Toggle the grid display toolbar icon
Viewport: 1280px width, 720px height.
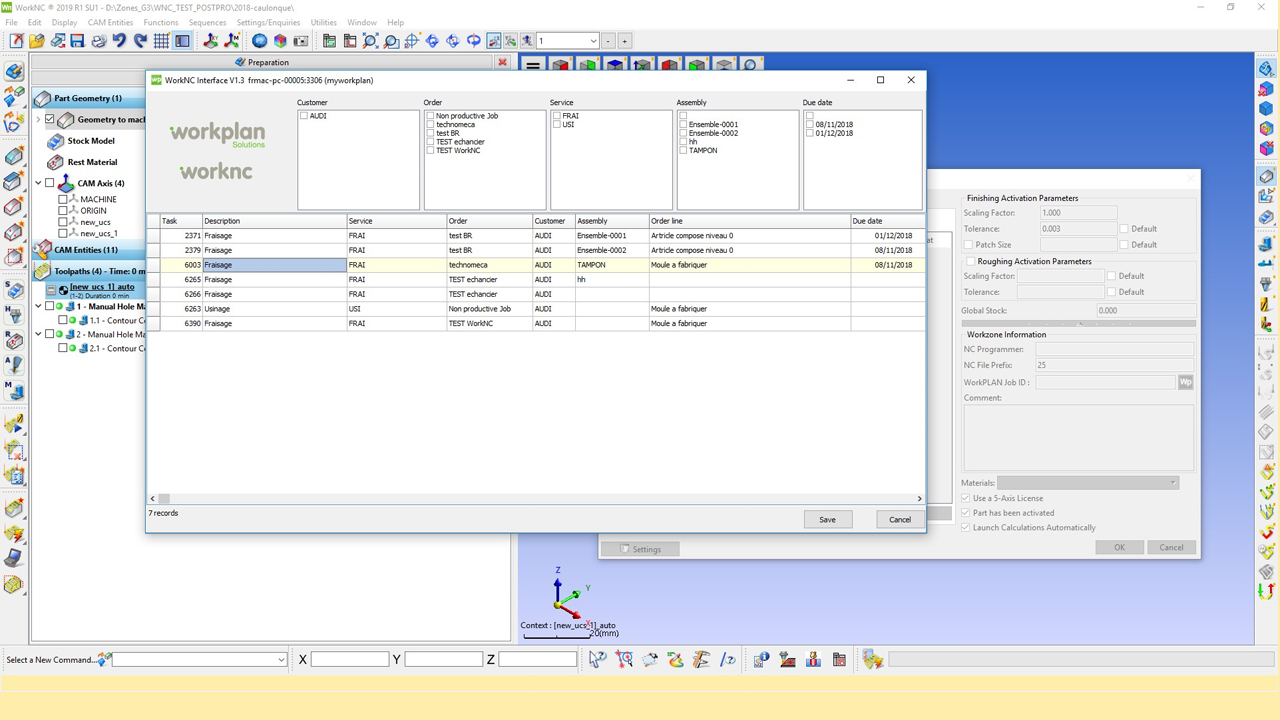coord(161,41)
